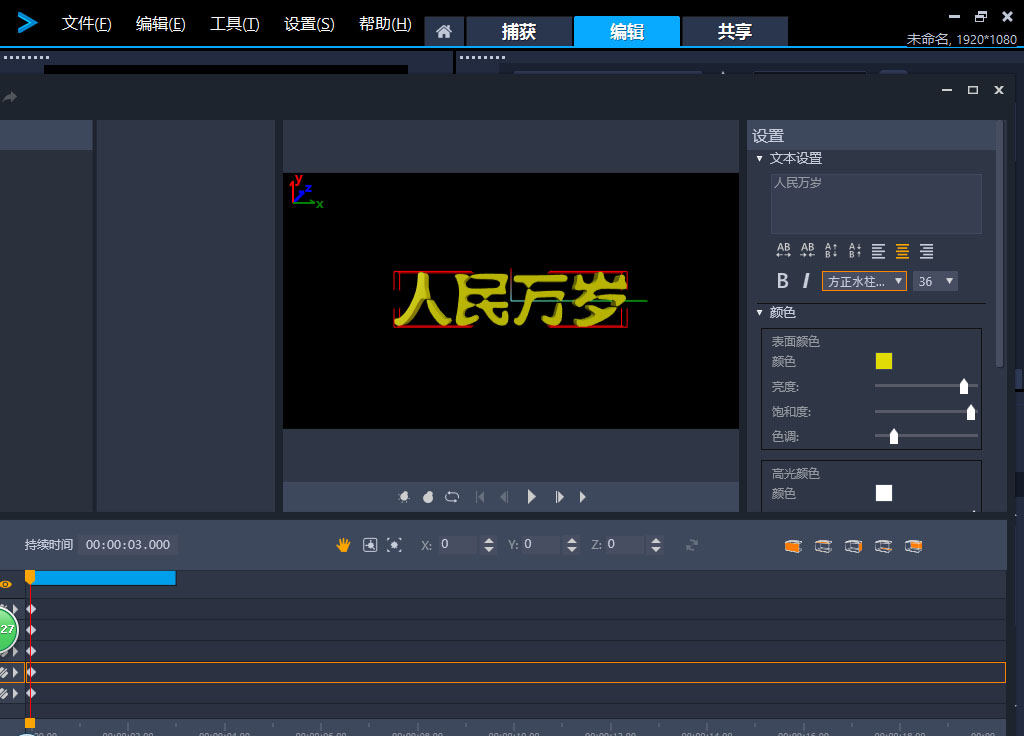Click the 亮度 brightness slider
This screenshot has height=736, width=1024.
click(926, 386)
